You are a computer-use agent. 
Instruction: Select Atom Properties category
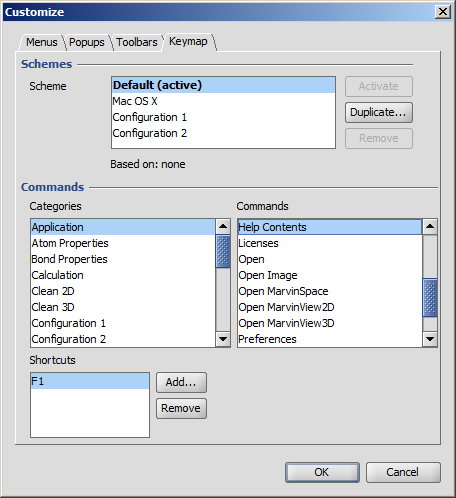(123, 243)
